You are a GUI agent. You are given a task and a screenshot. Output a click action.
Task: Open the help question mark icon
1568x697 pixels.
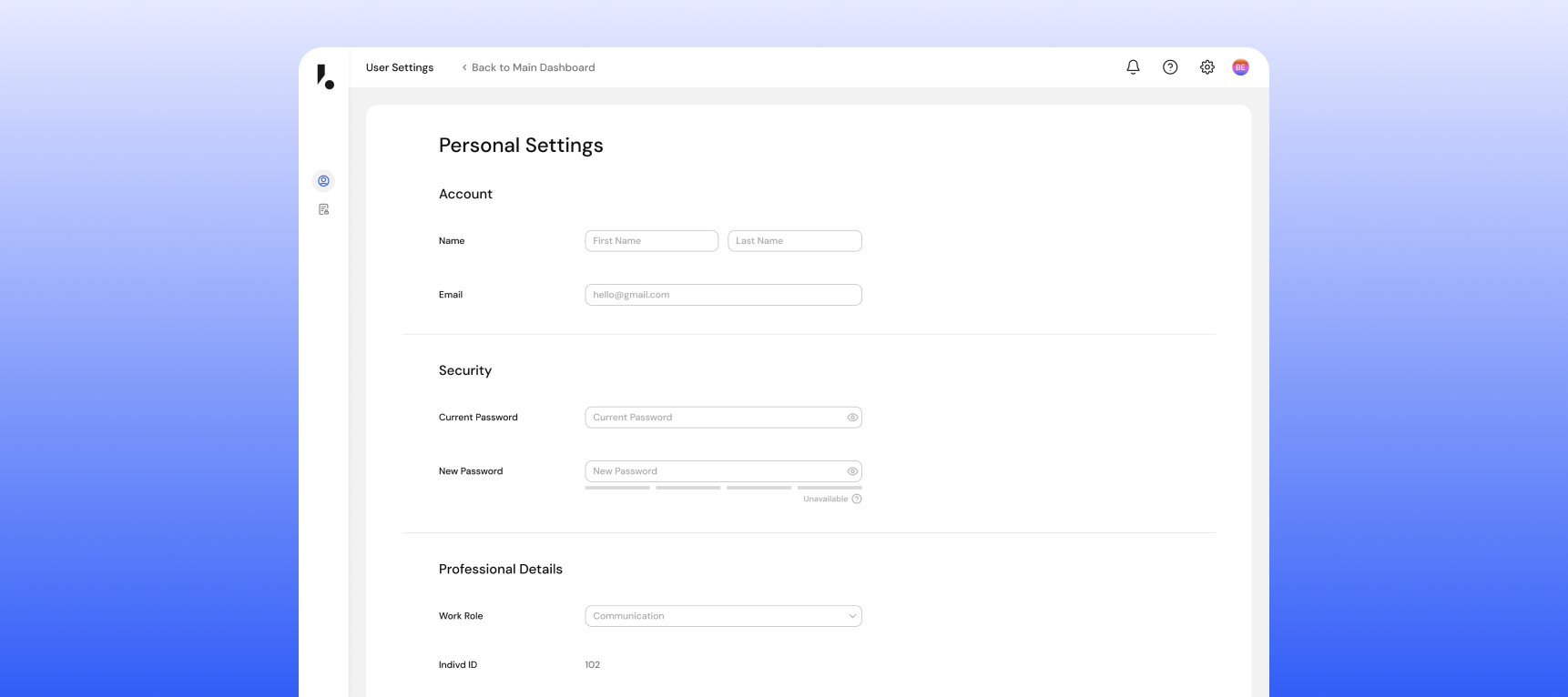pos(1170,67)
